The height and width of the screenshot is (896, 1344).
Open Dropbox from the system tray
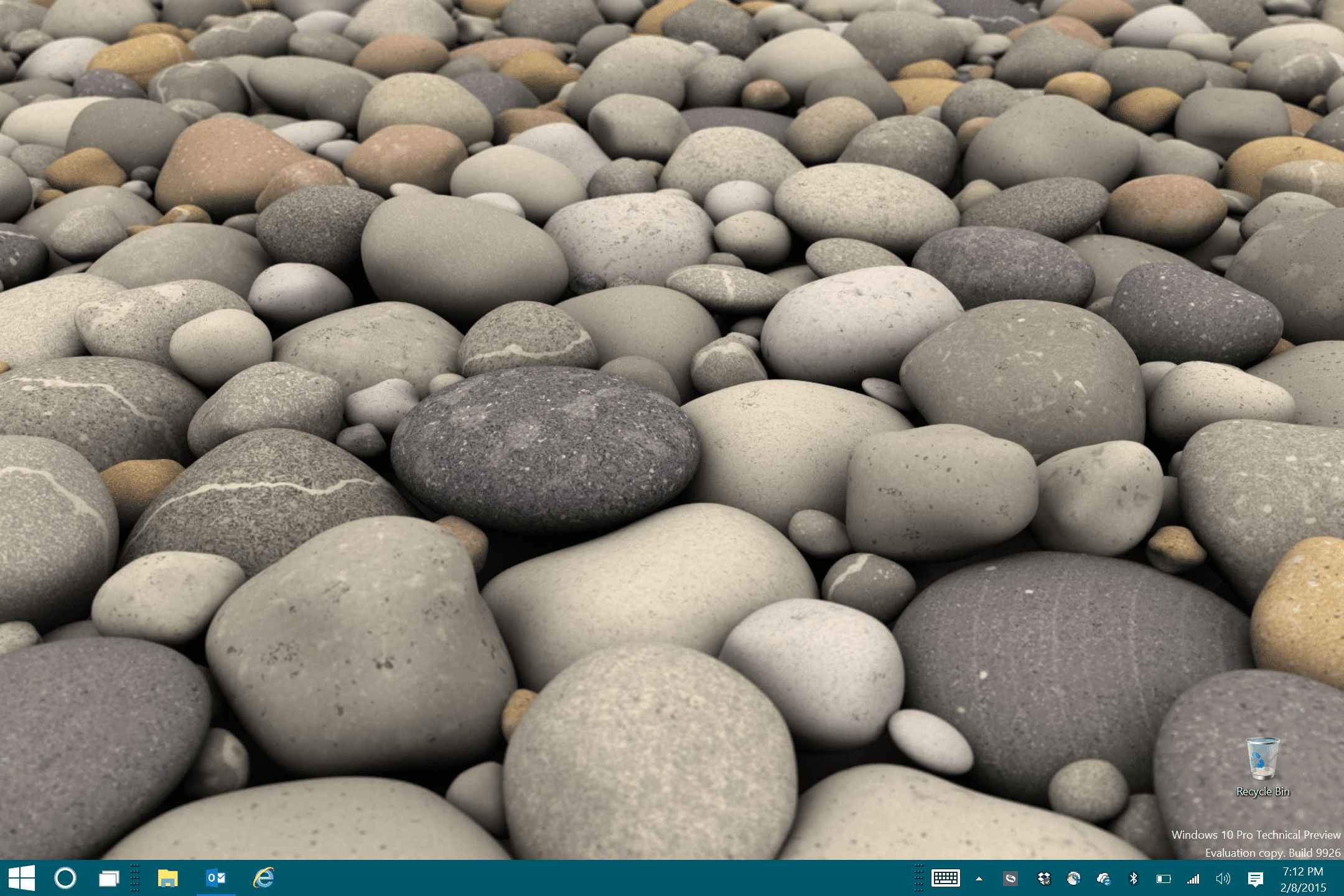[1044, 879]
